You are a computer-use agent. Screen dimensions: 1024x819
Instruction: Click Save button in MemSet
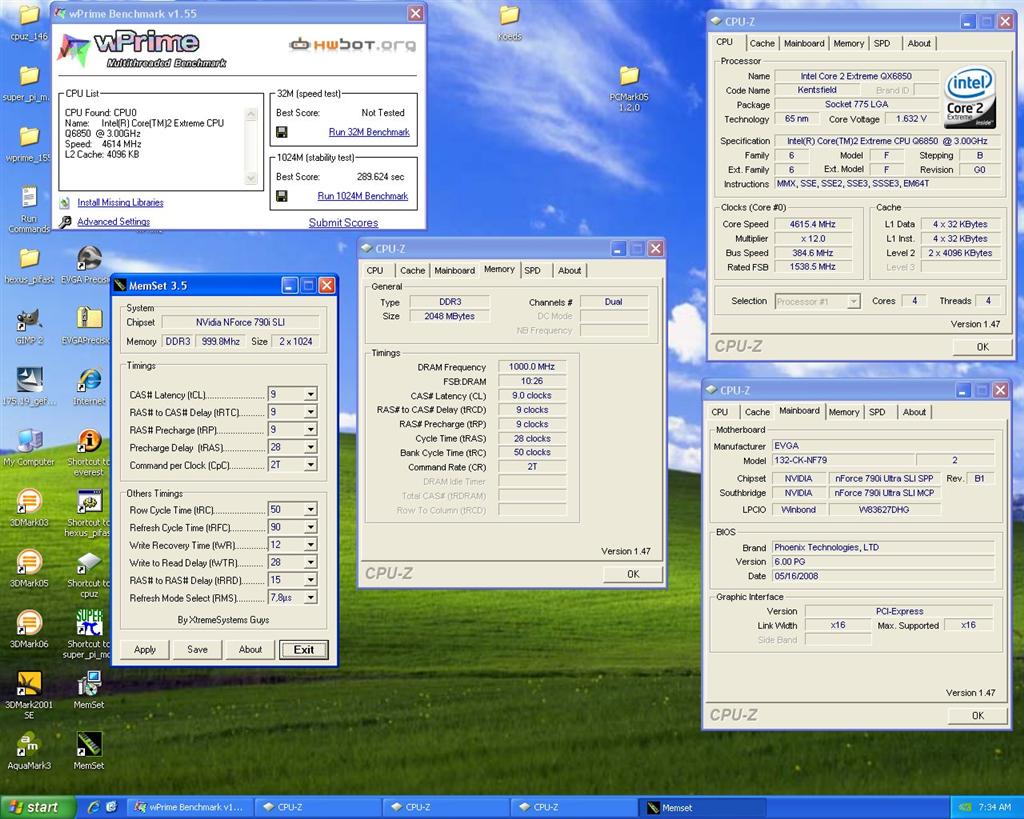click(197, 650)
